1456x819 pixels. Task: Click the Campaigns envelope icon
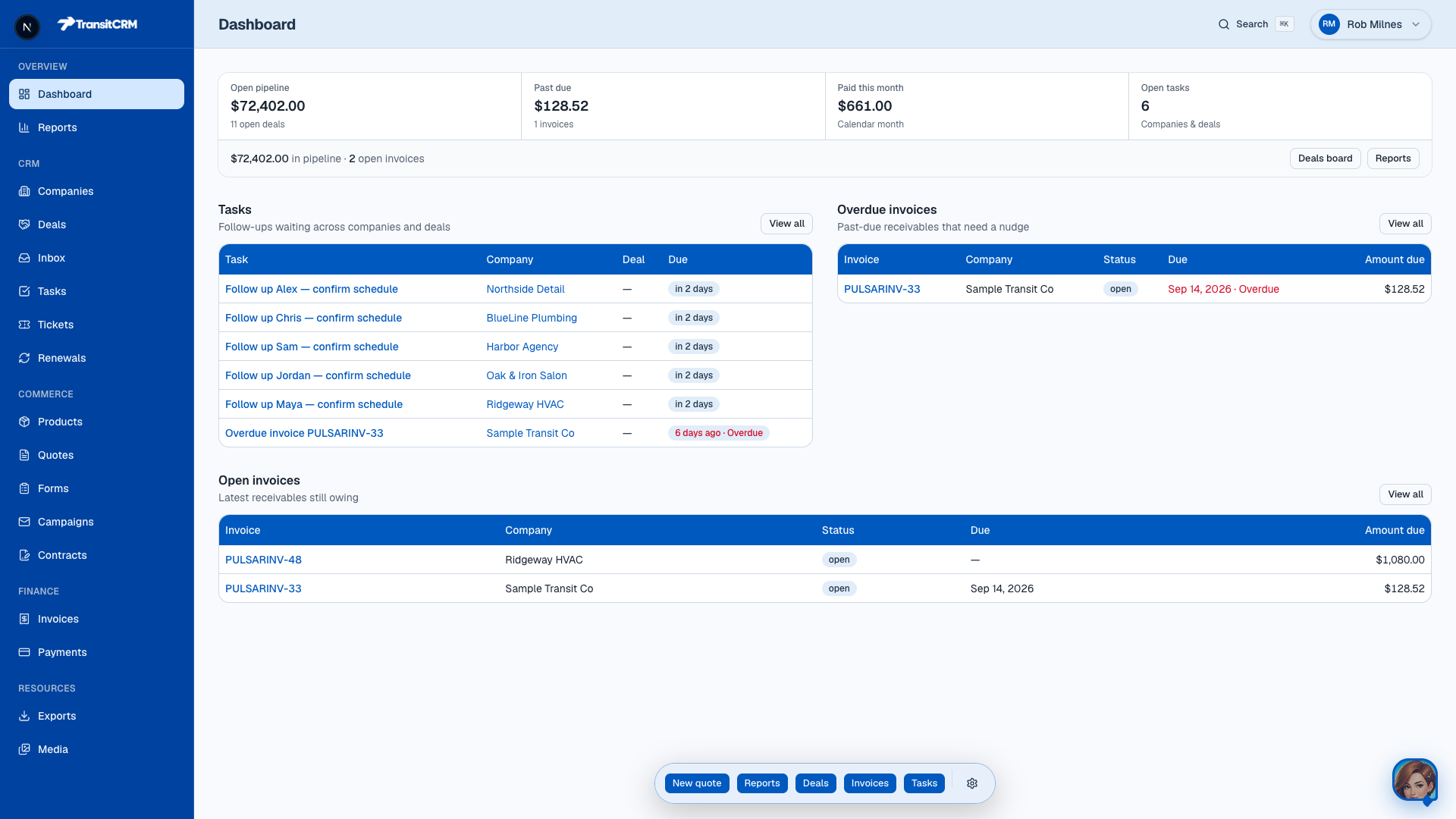pyautogui.click(x=24, y=522)
